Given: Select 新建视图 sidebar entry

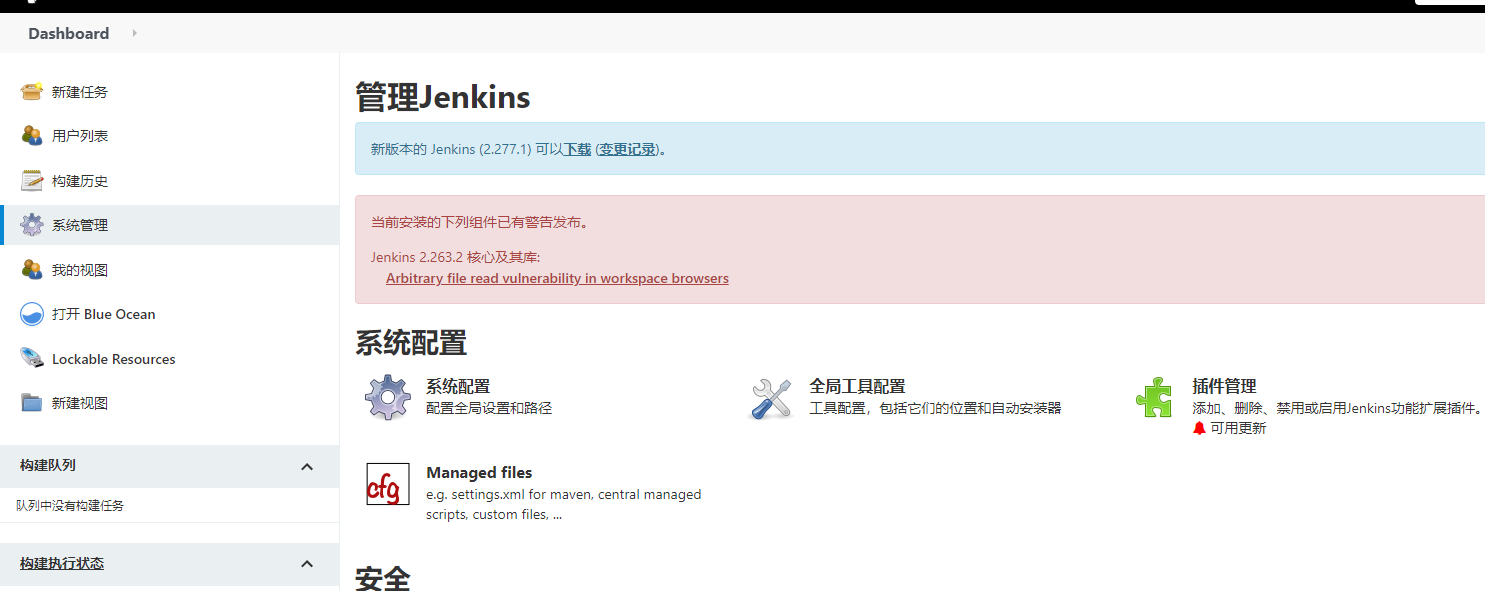Looking at the screenshot, I should click(x=80, y=403).
